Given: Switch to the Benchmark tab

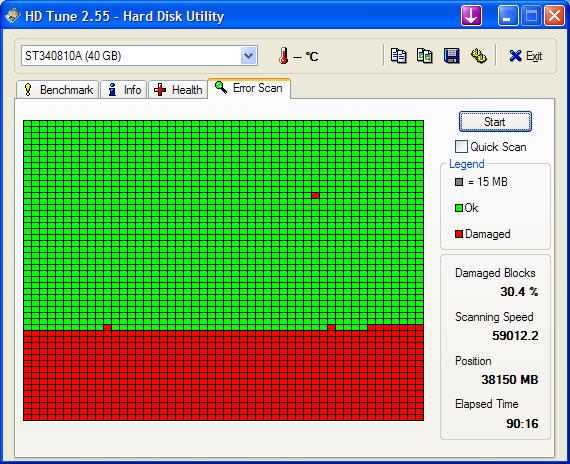Looking at the screenshot, I should pyautogui.click(x=57, y=89).
